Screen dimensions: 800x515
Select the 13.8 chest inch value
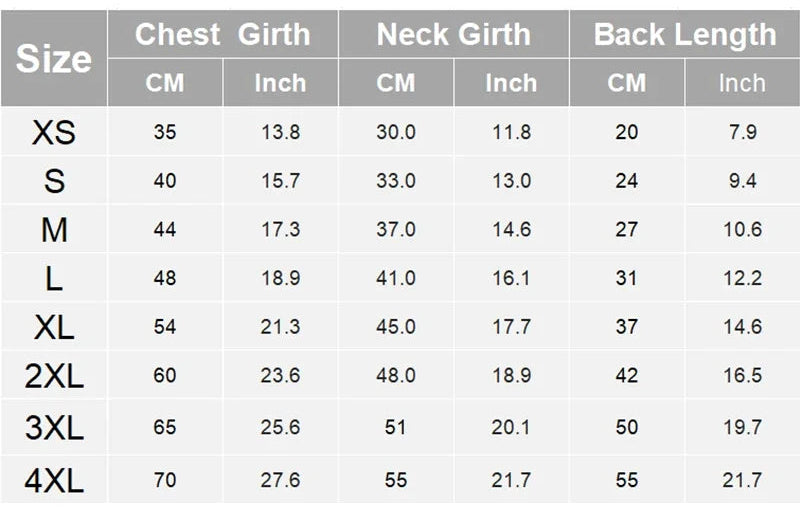tap(280, 132)
